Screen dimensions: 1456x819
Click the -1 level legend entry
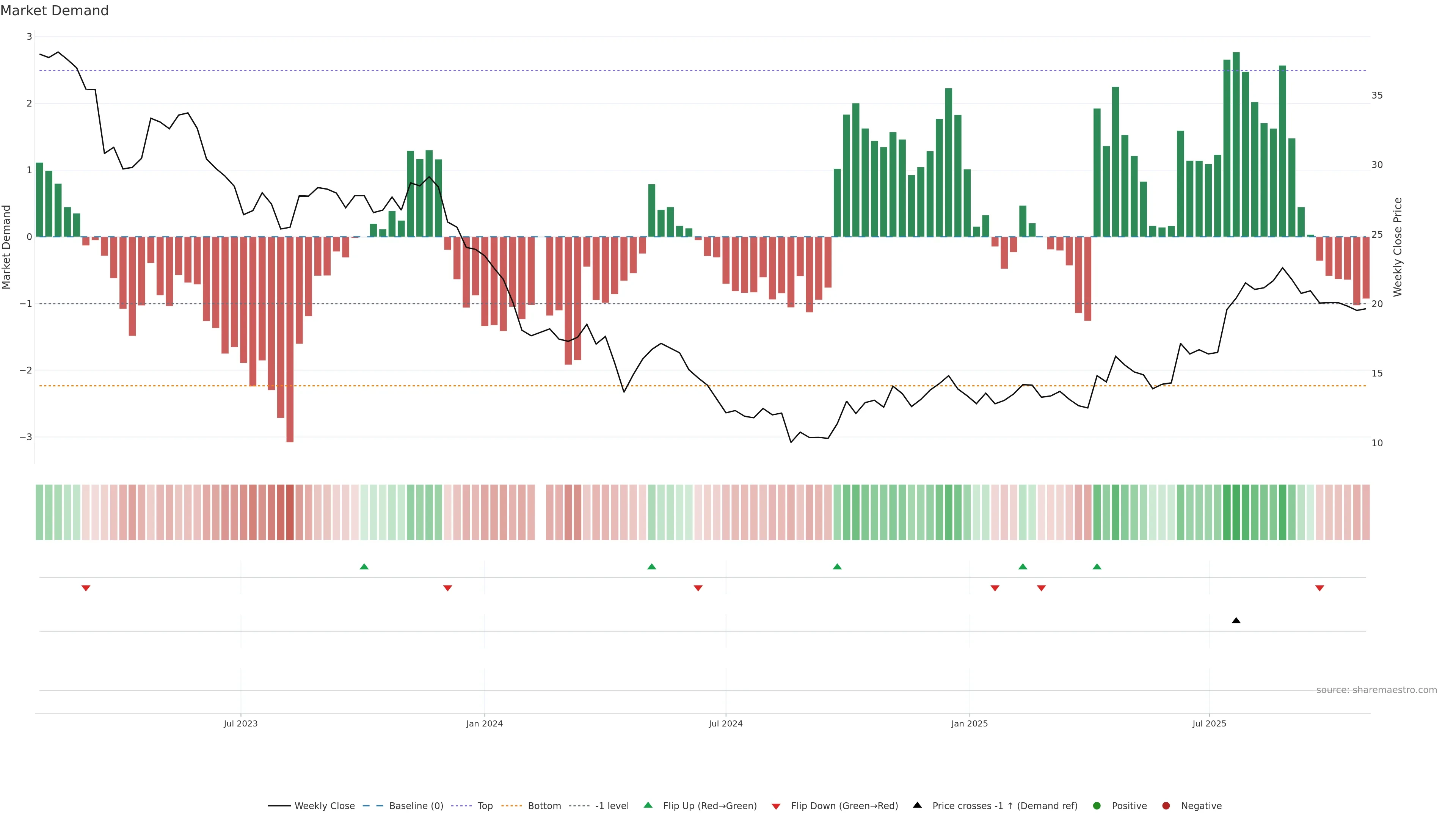pyautogui.click(x=612, y=805)
